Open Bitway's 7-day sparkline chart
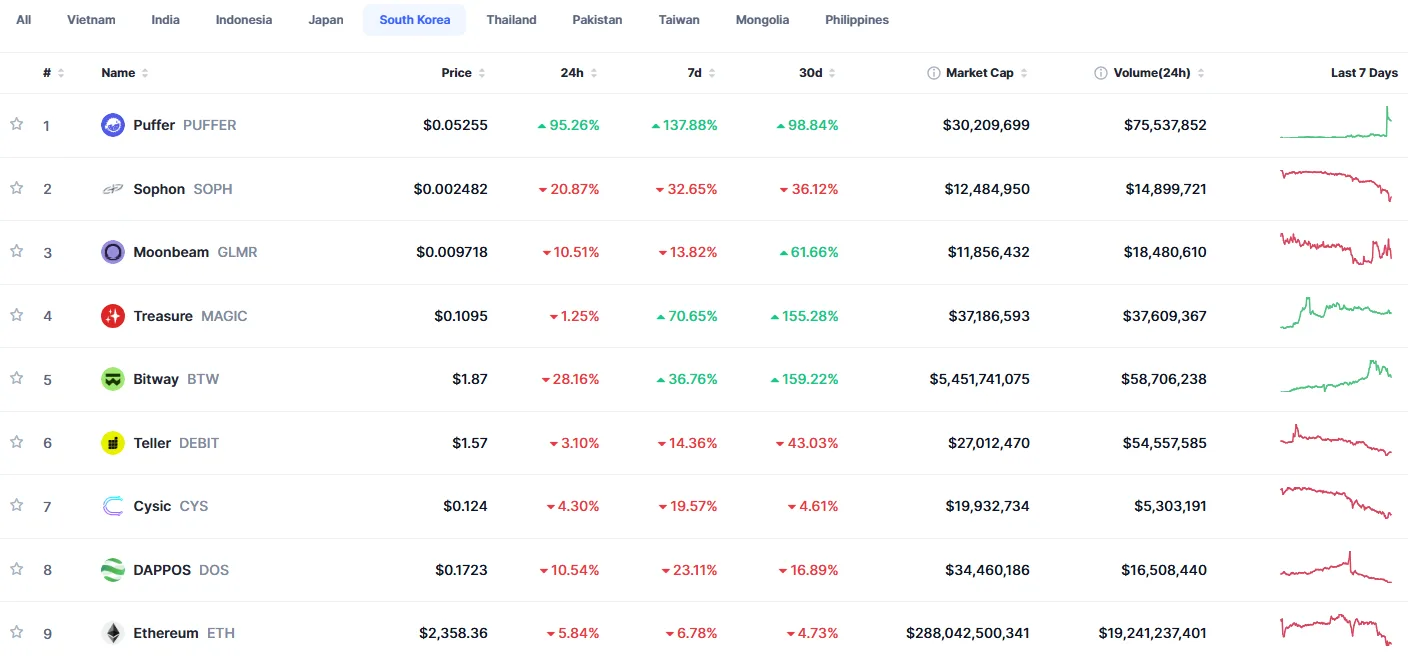This screenshot has height=660, width=1408. [1336, 376]
